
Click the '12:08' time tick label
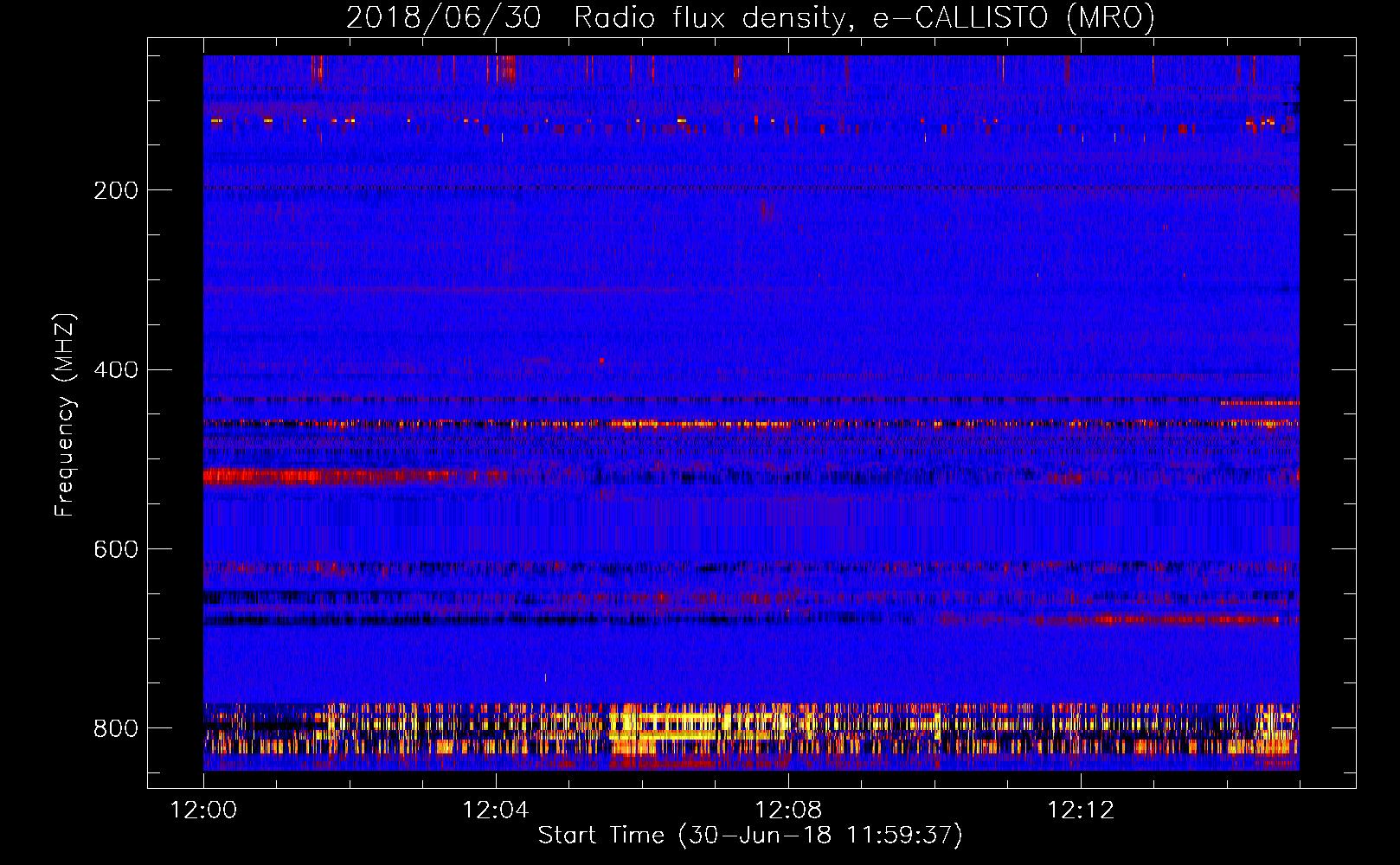point(788,811)
